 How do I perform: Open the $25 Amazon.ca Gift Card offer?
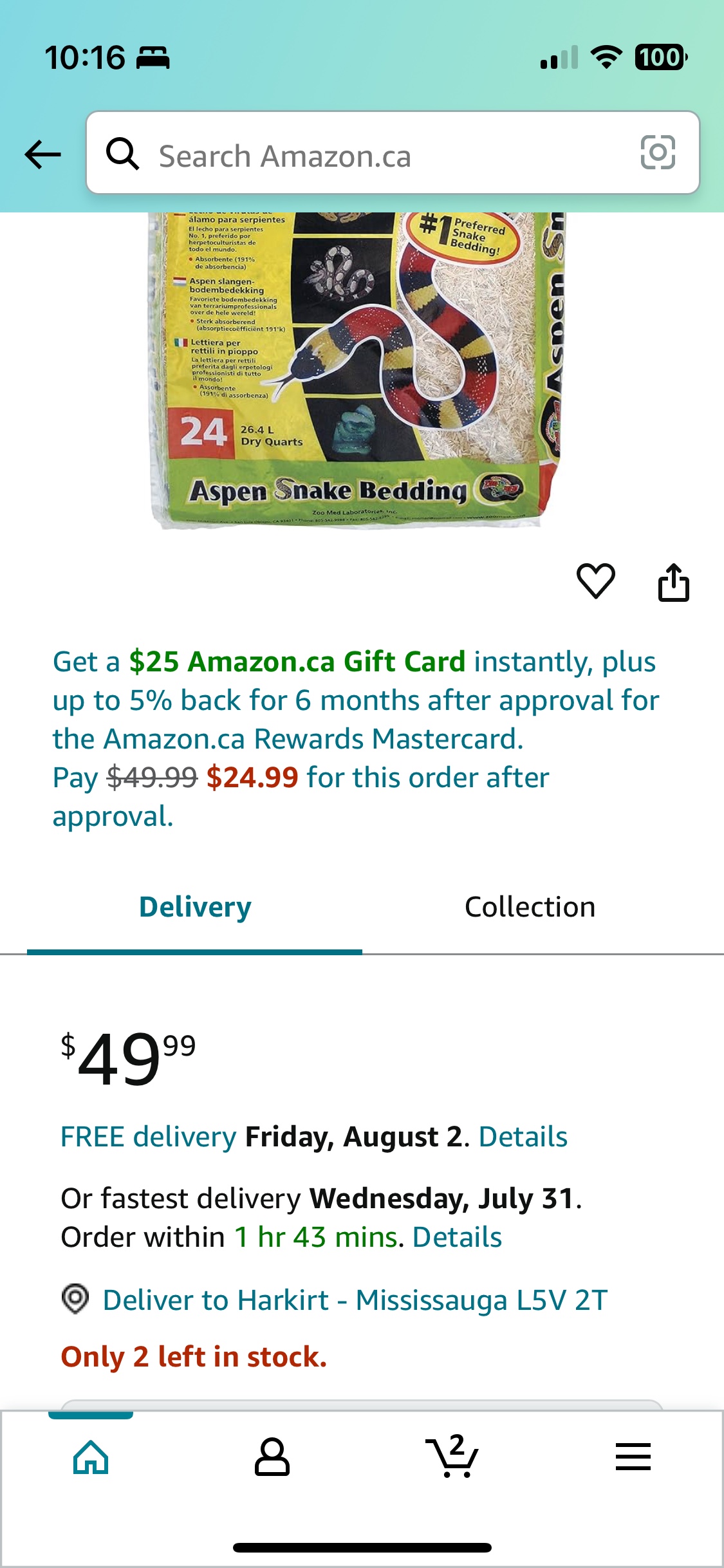click(x=297, y=662)
